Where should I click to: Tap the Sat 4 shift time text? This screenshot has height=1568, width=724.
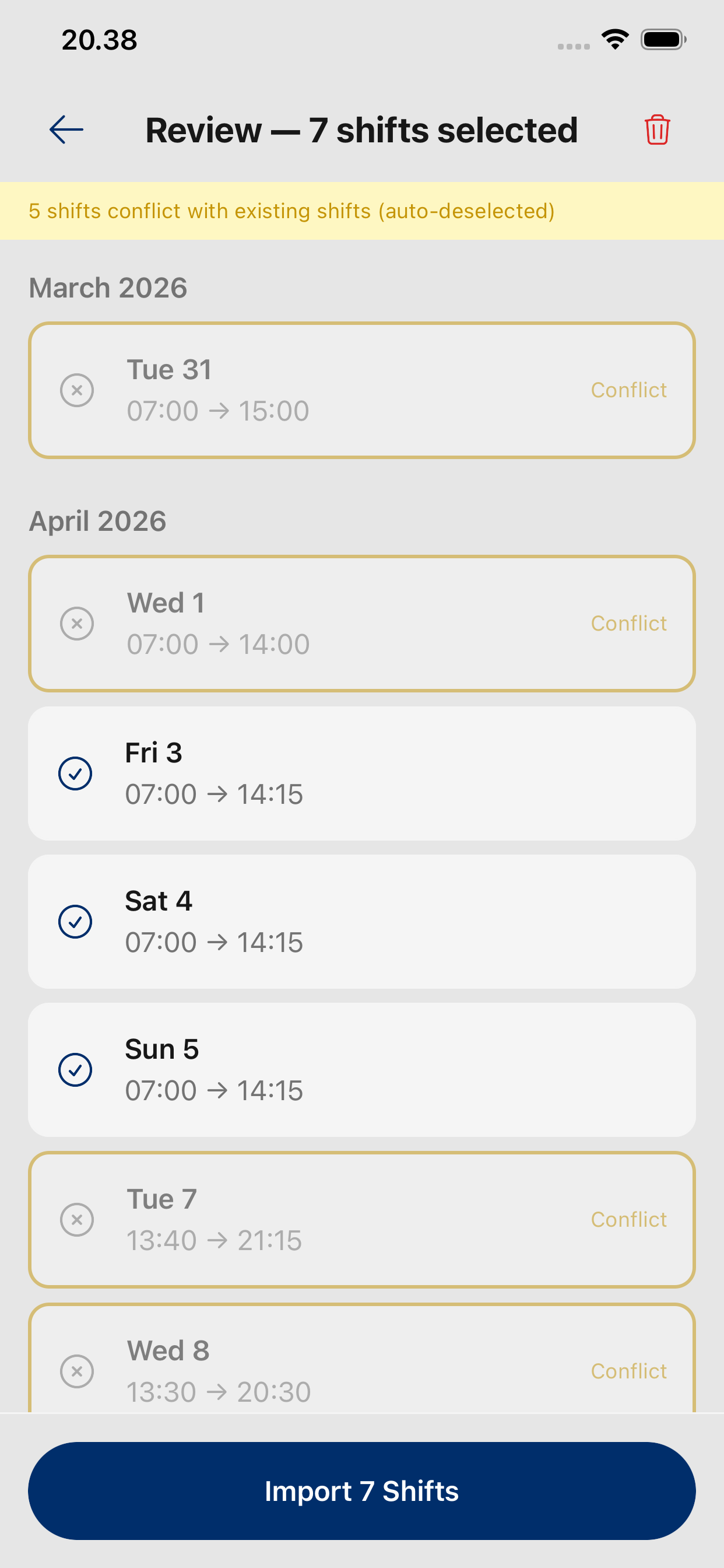[x=213, y=942]
